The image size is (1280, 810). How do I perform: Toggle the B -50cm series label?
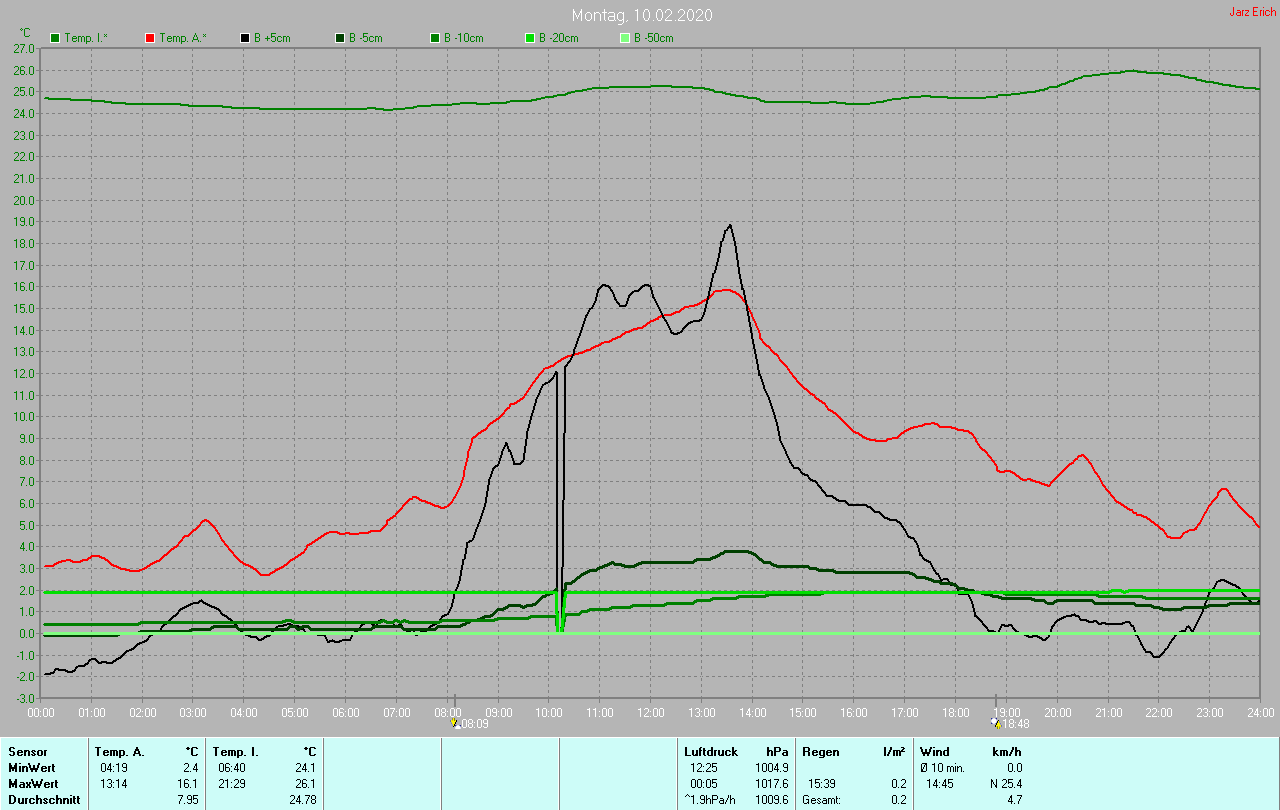654,38
